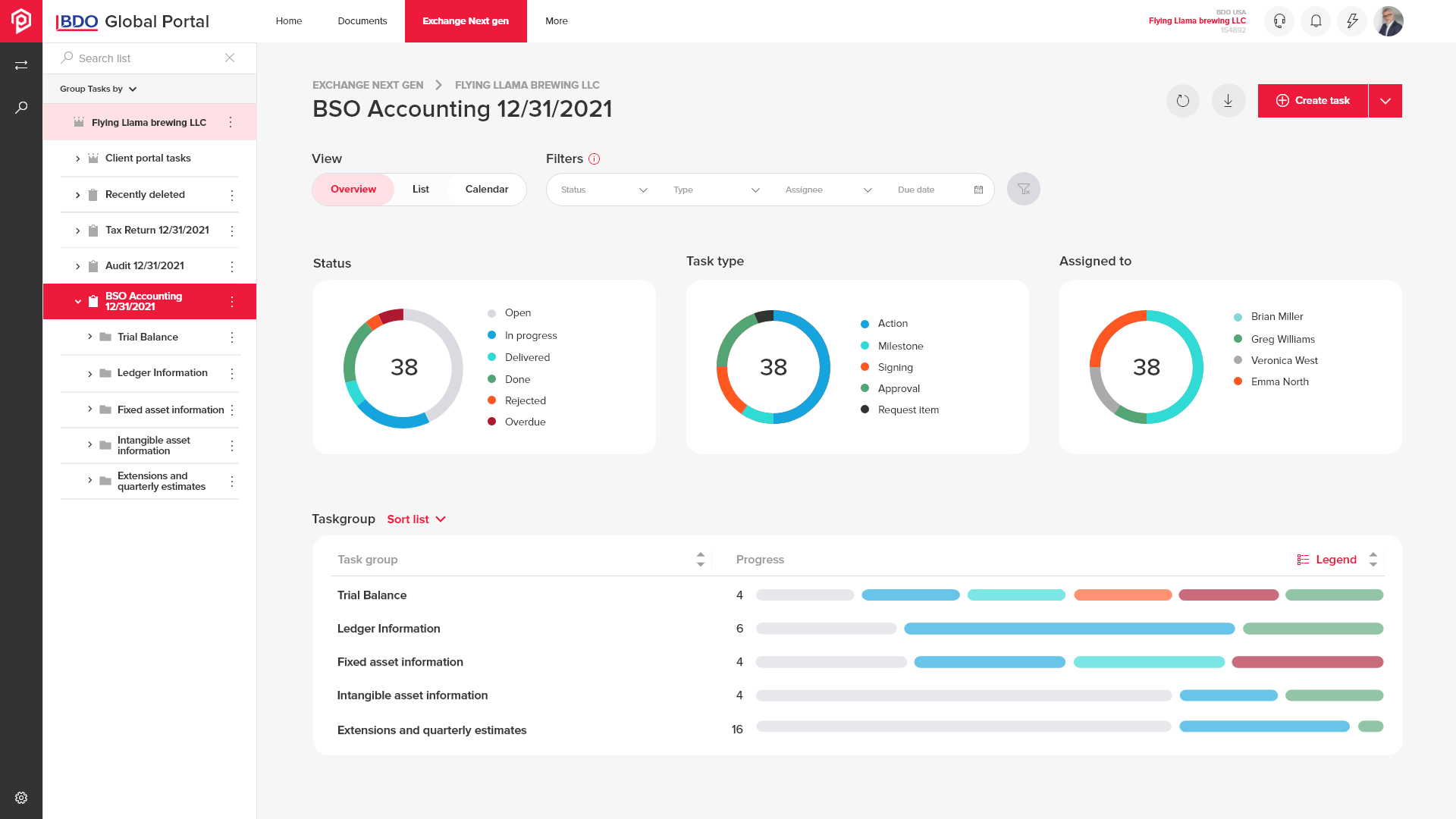Click the dropdown arrow next to Create task
Image resolution: width=1456 pixels, height=819 pixels.
(x=1385, y=101)
